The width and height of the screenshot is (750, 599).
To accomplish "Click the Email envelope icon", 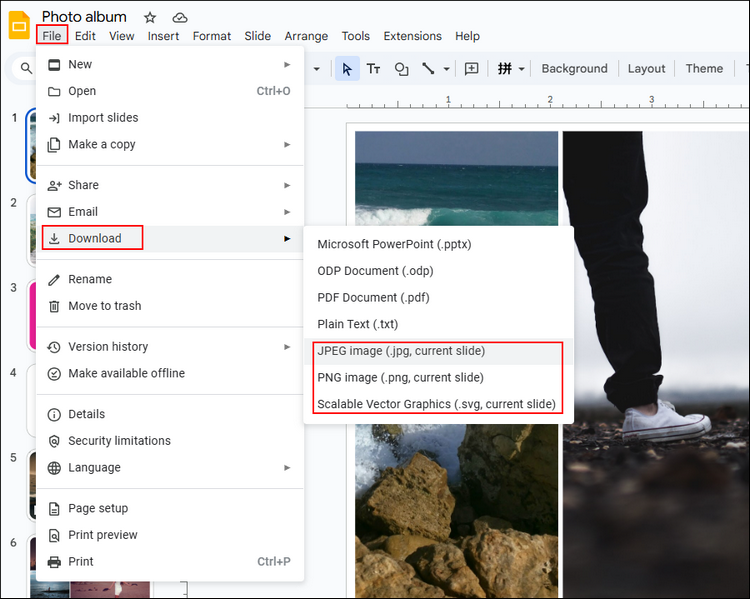I will [x=54, y=212].
